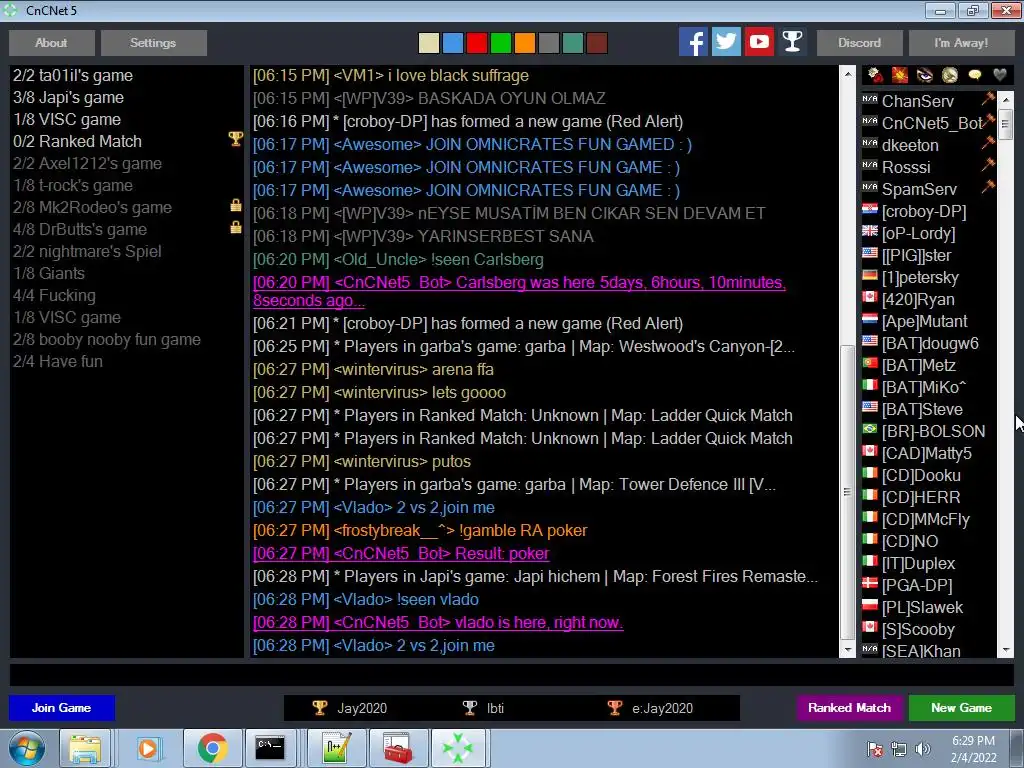Click the silver trophy beside Ibti
Screen dimensions: 1024x768
click(x=470, y=708)
